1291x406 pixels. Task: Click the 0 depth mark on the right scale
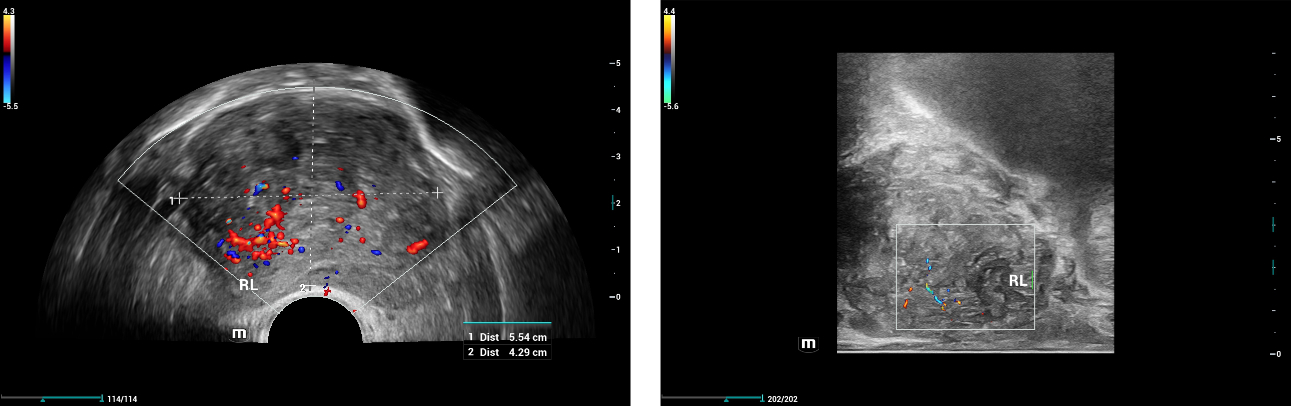[x=1276, y=354]
